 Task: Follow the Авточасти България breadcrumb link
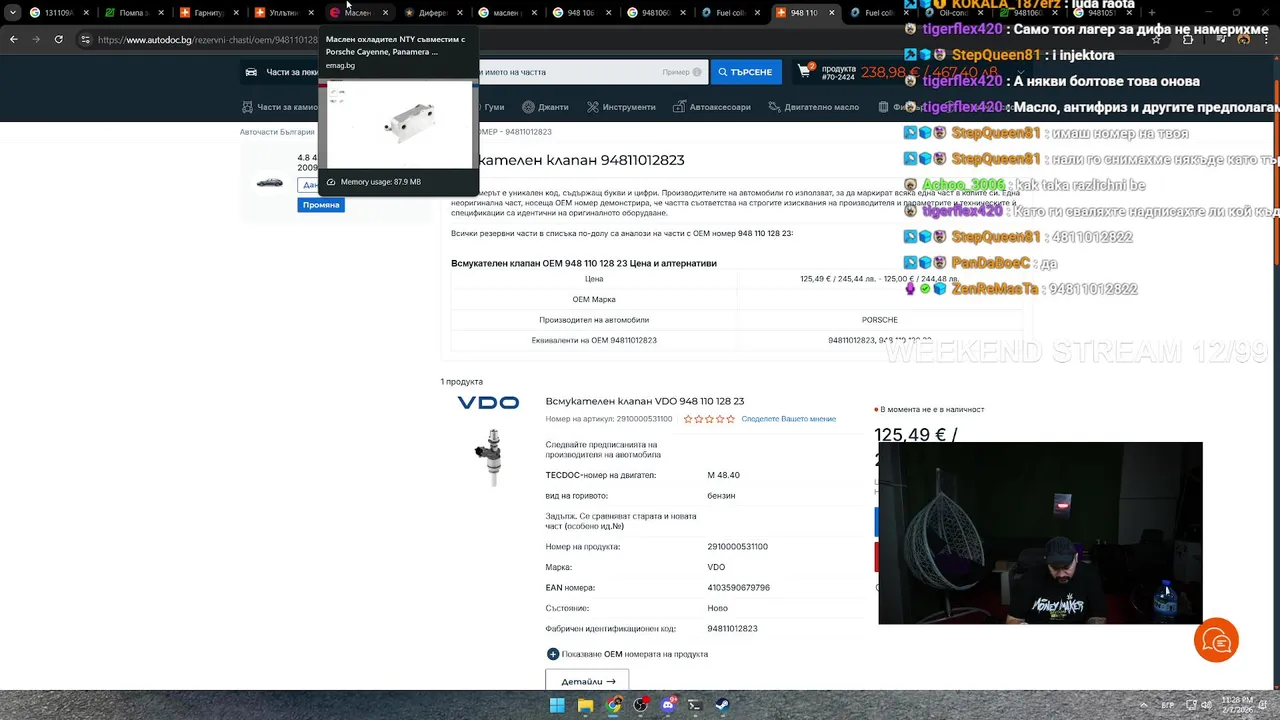(277, 132)
